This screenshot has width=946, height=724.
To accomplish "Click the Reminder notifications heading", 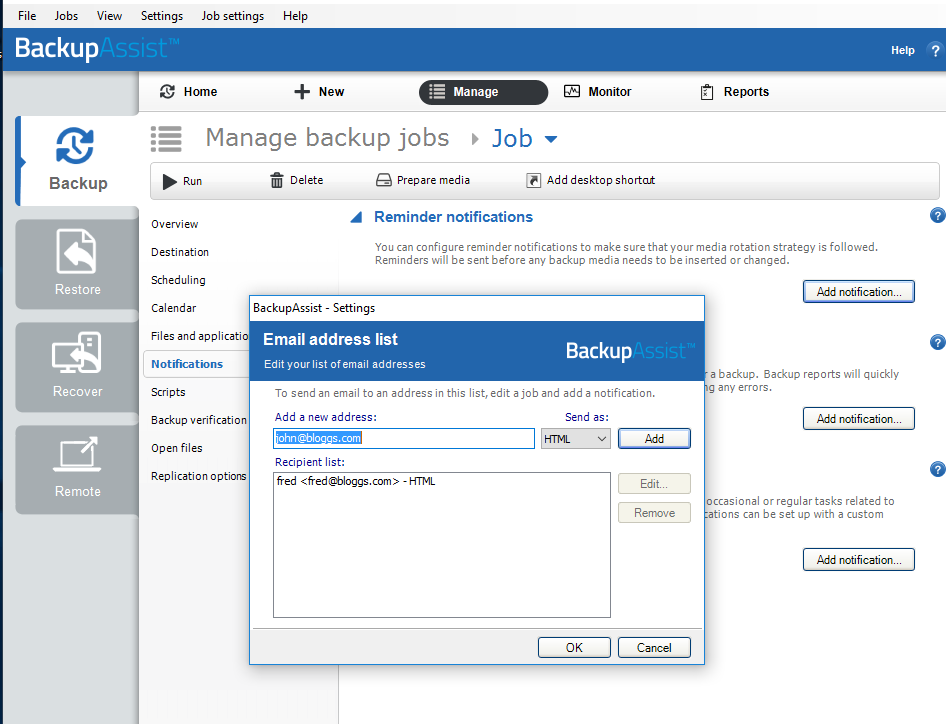I will pos(454,217).
